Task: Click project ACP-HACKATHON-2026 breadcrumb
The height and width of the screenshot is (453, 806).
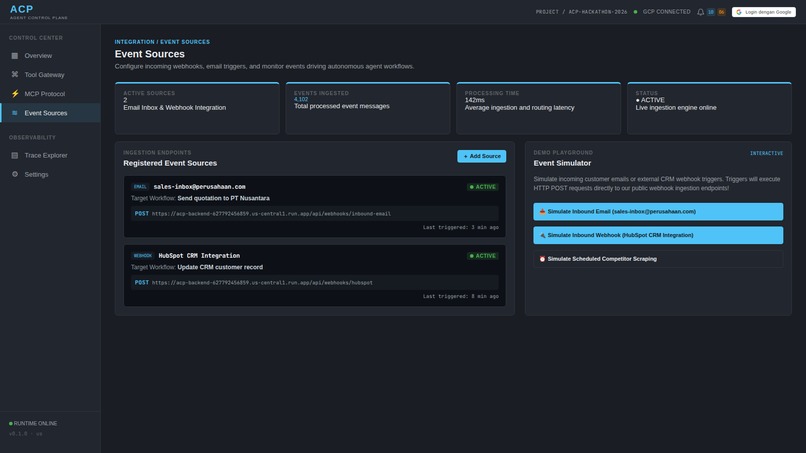Action: [581, 12]
